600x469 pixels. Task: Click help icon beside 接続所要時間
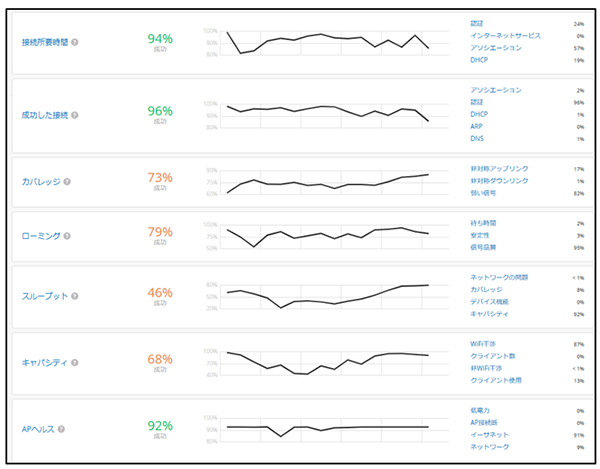[x=75, y=43]
